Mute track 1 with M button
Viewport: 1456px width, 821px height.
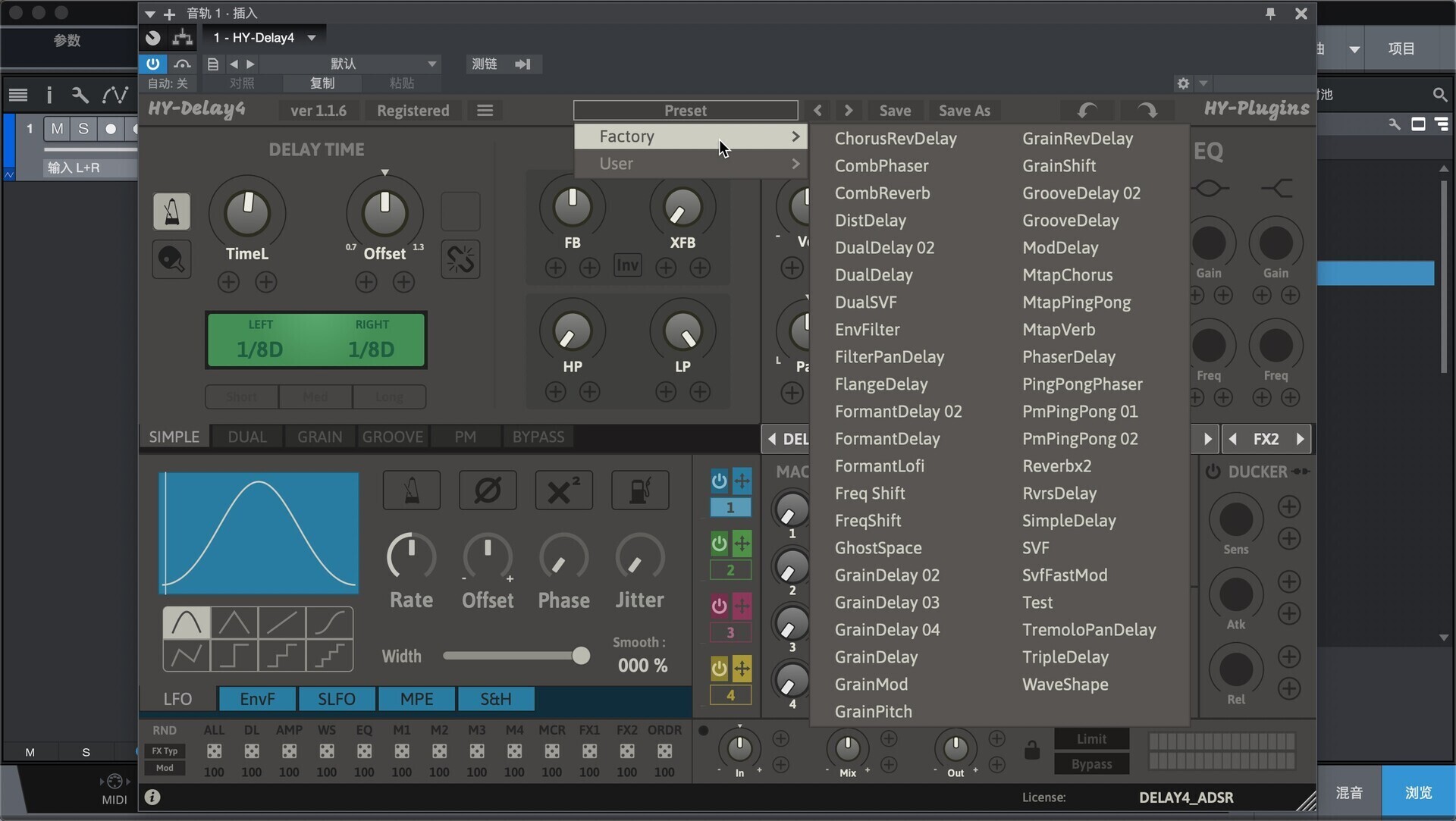(x=57, y=129)
